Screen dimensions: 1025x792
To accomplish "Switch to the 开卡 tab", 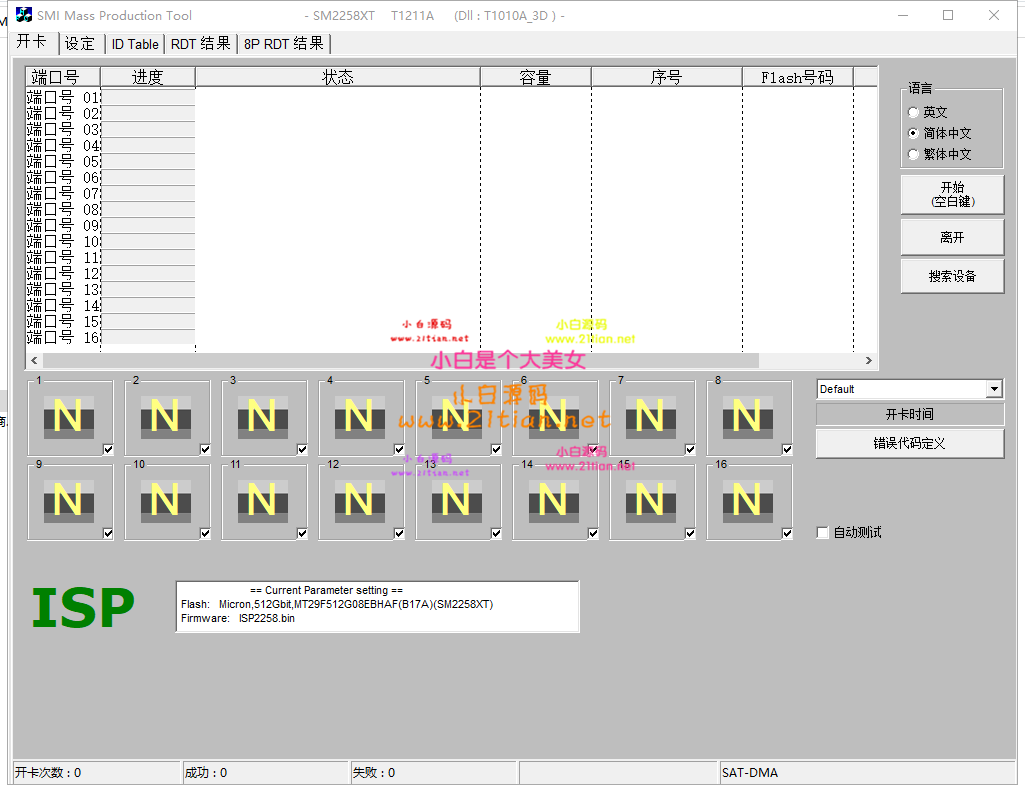I will 31,42.
